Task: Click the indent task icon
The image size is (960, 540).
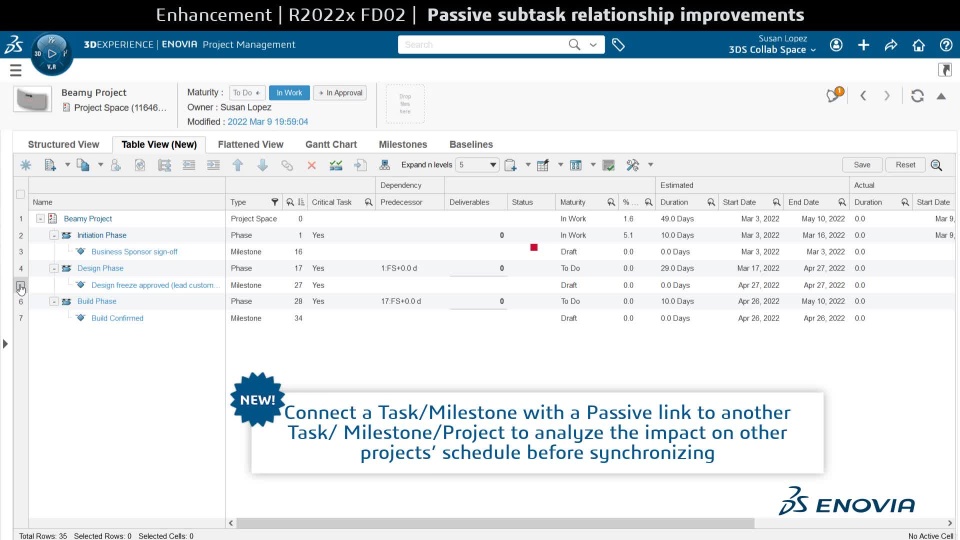Action: 213,165
